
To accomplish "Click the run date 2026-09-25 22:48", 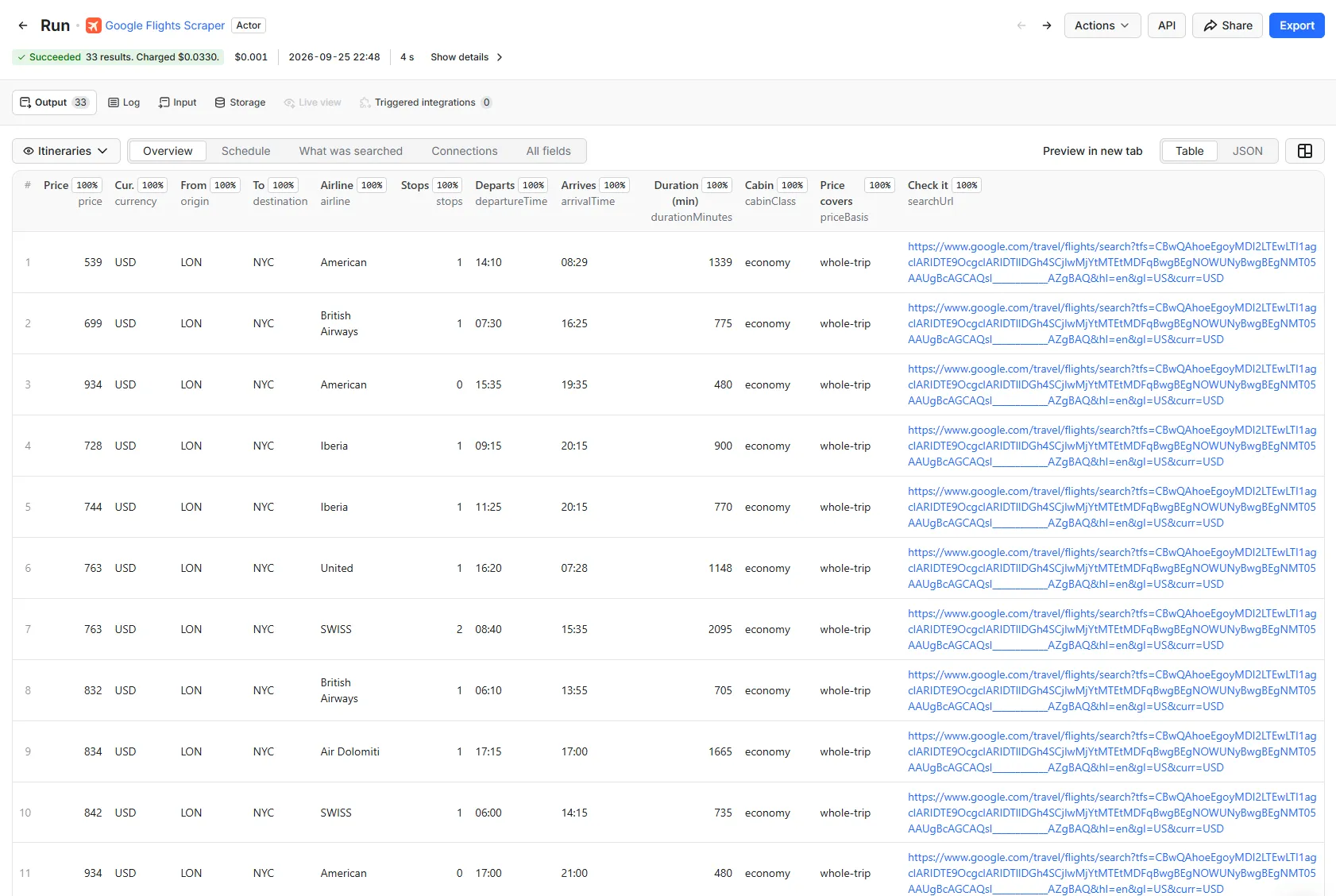I will coord(334,57).
